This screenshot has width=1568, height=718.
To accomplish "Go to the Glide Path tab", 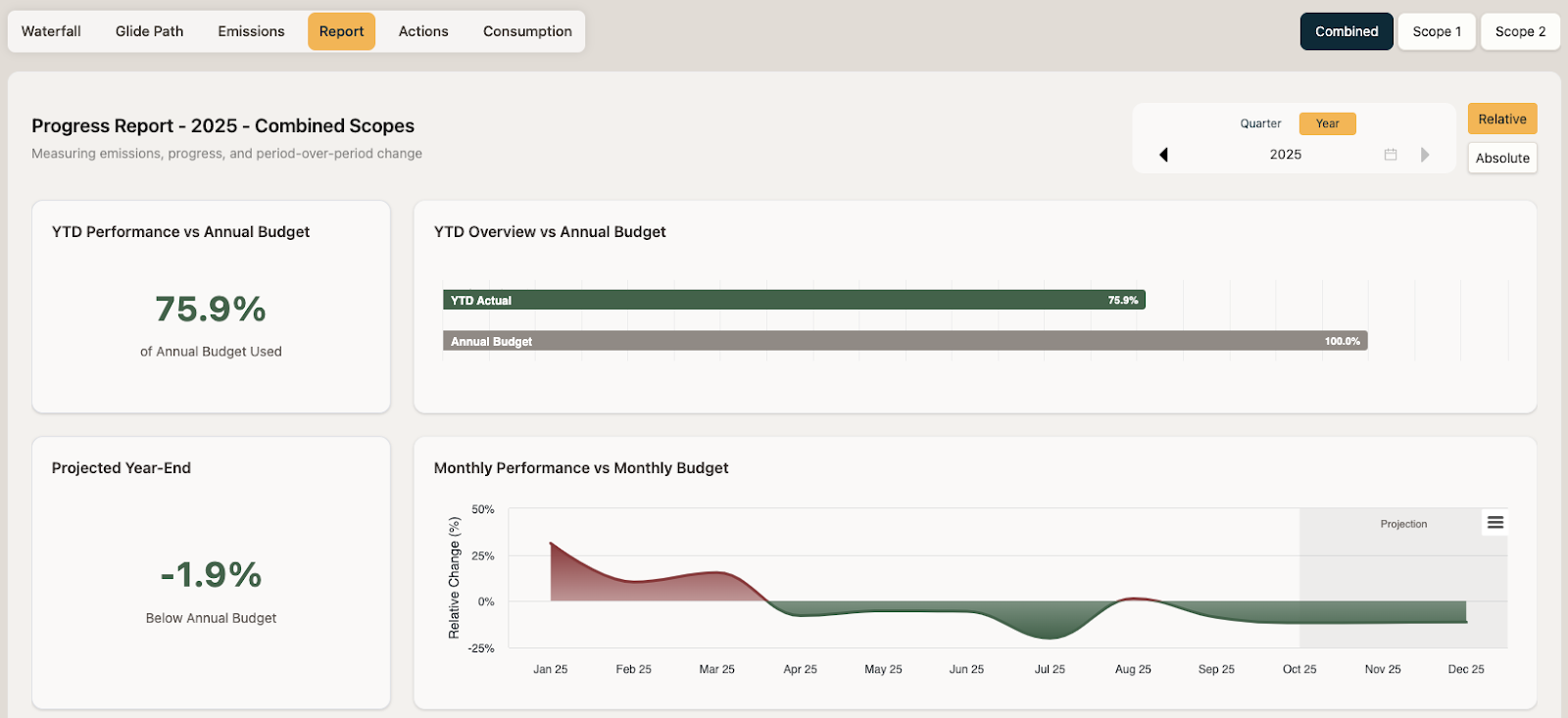I will (149, 31).
